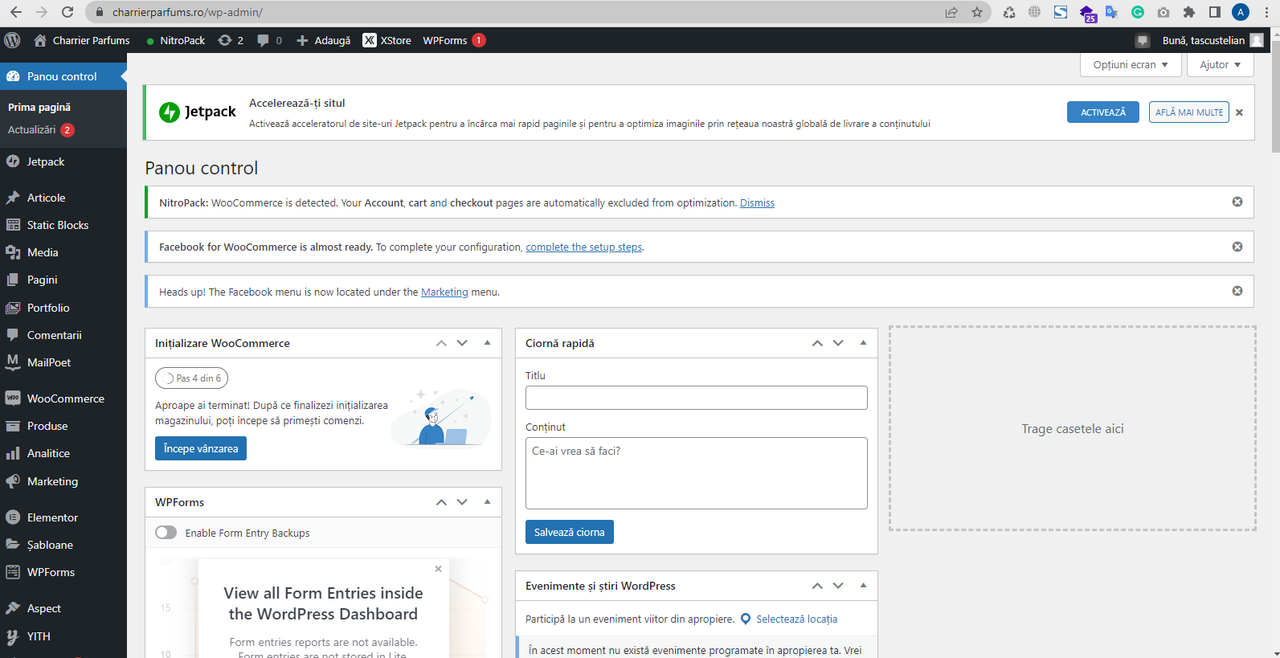
Task: Move Inițializare WooCommerce widget down
Action: pos(462,343)
